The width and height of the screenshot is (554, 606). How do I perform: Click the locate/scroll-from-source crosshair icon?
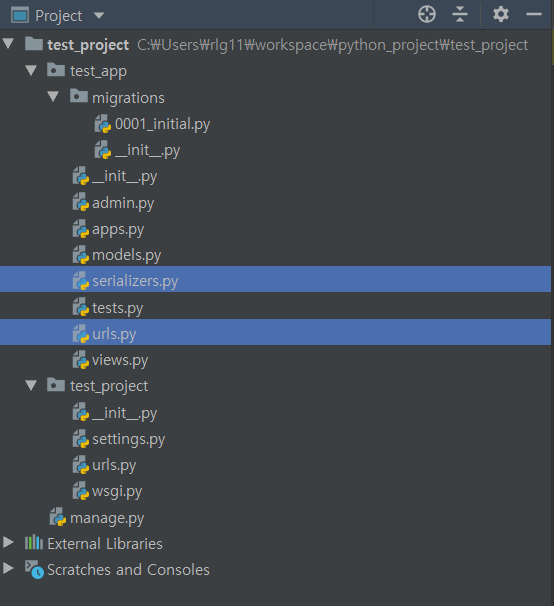click(427, 15)
